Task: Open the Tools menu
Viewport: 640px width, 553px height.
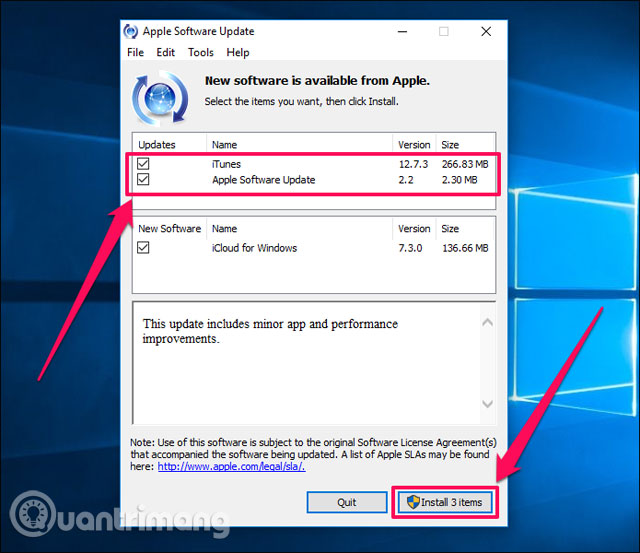Action: point(201,53)
